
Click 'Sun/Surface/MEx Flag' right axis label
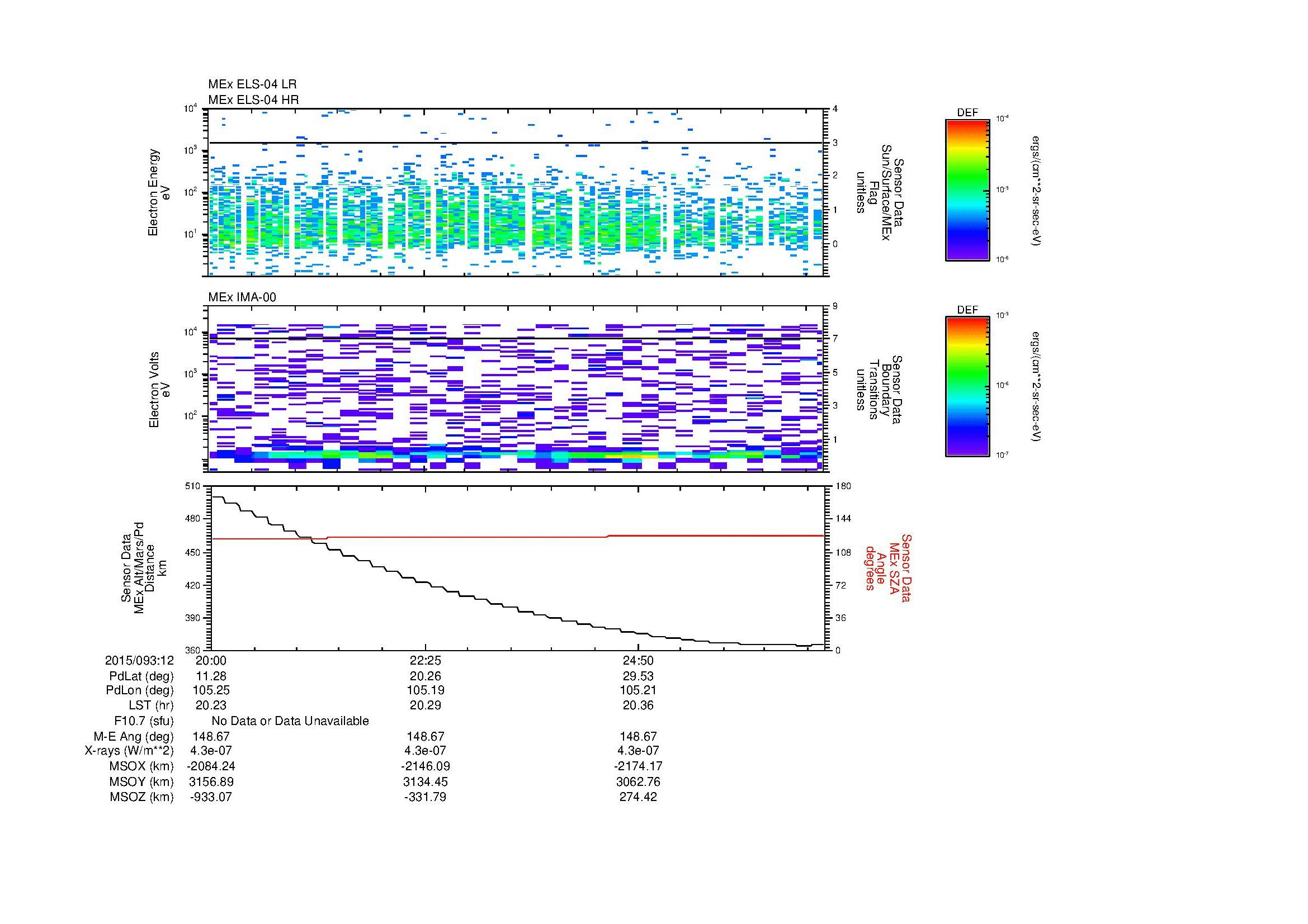[x=879, y=192]
